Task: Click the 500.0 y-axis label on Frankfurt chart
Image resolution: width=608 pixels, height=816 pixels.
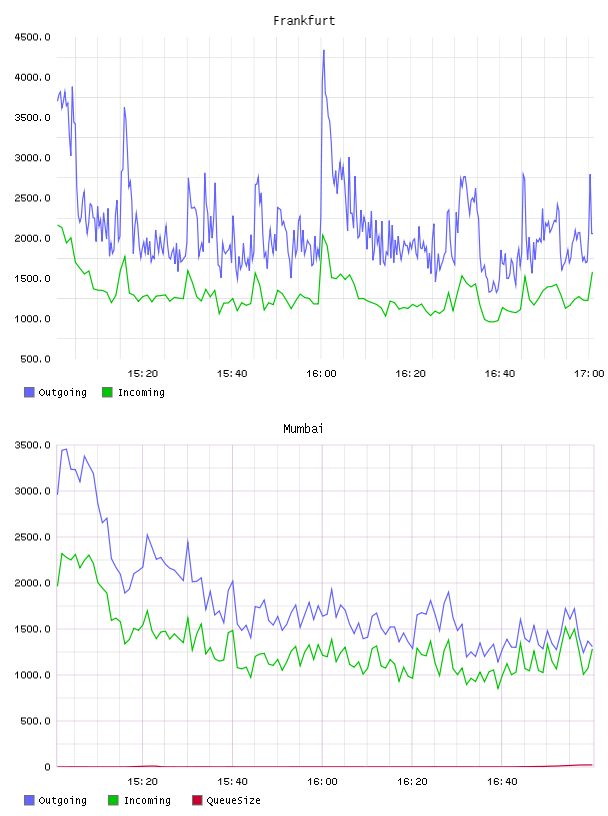Action: point(35,359)
